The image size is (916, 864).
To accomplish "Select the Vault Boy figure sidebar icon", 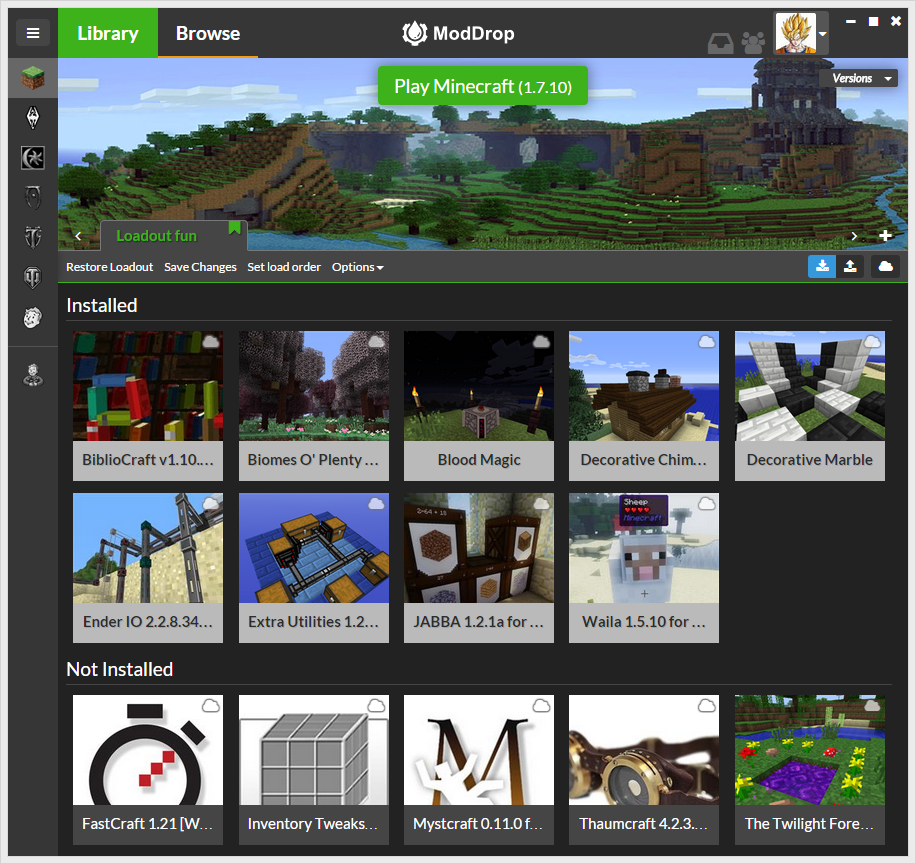I will click(33, 375).
